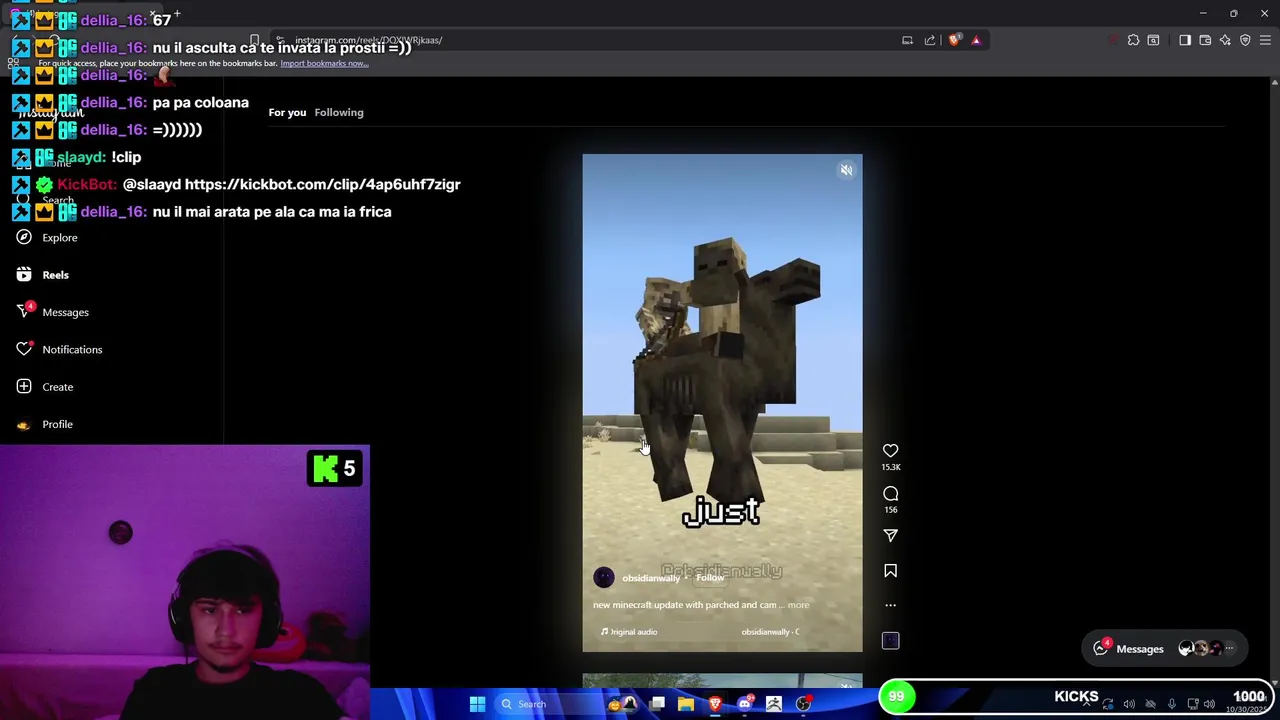Open Discord from taskbar
The image size is (1280, 720).
point(744,704)
